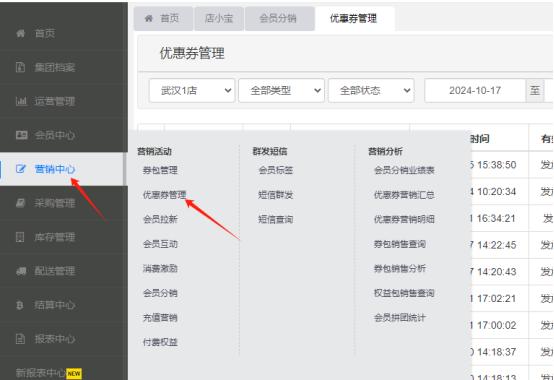
Task: Open the 短信群发 link
Action: pos(276,195)
